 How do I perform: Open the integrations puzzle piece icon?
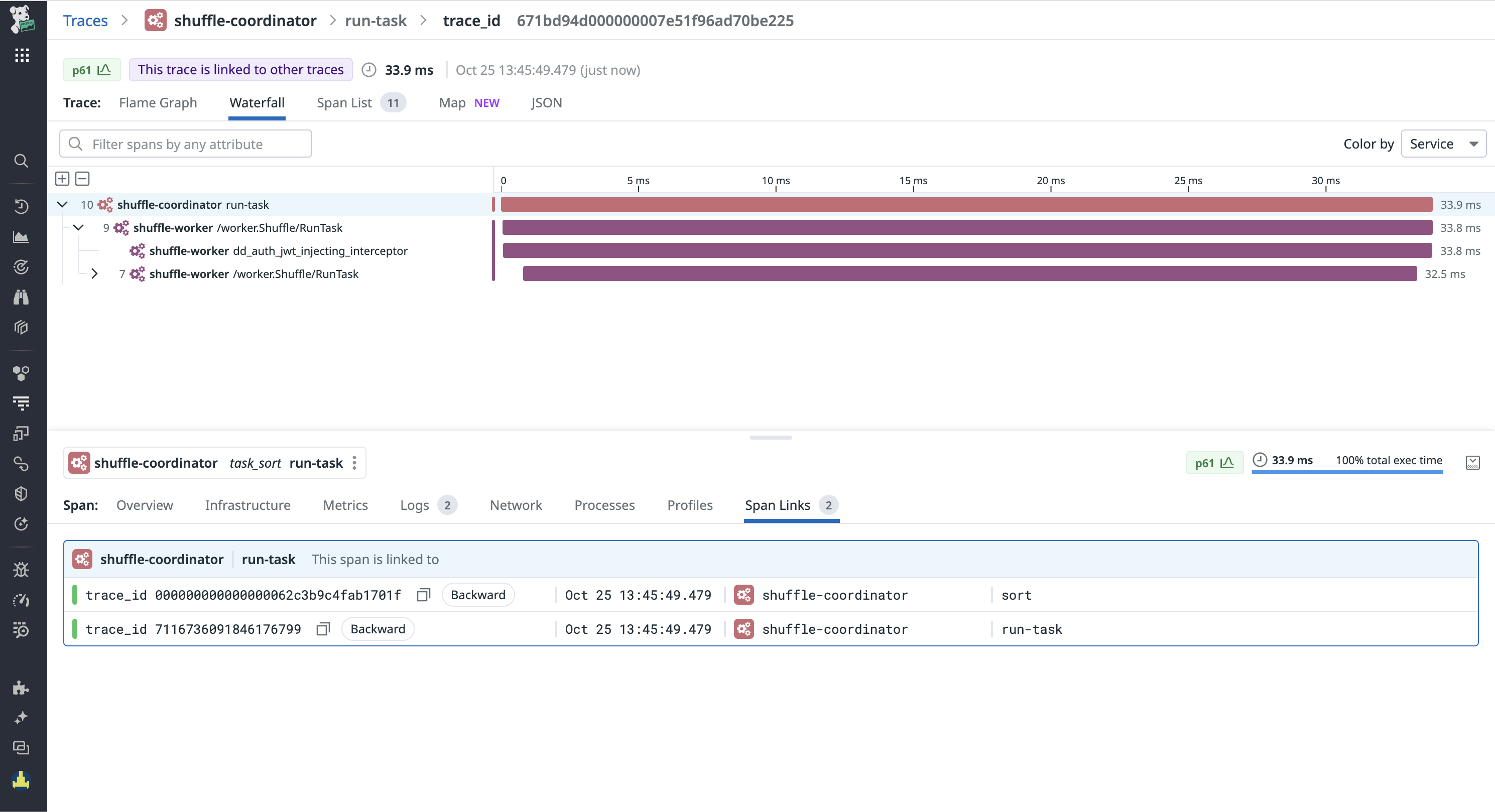click(22, 688)
